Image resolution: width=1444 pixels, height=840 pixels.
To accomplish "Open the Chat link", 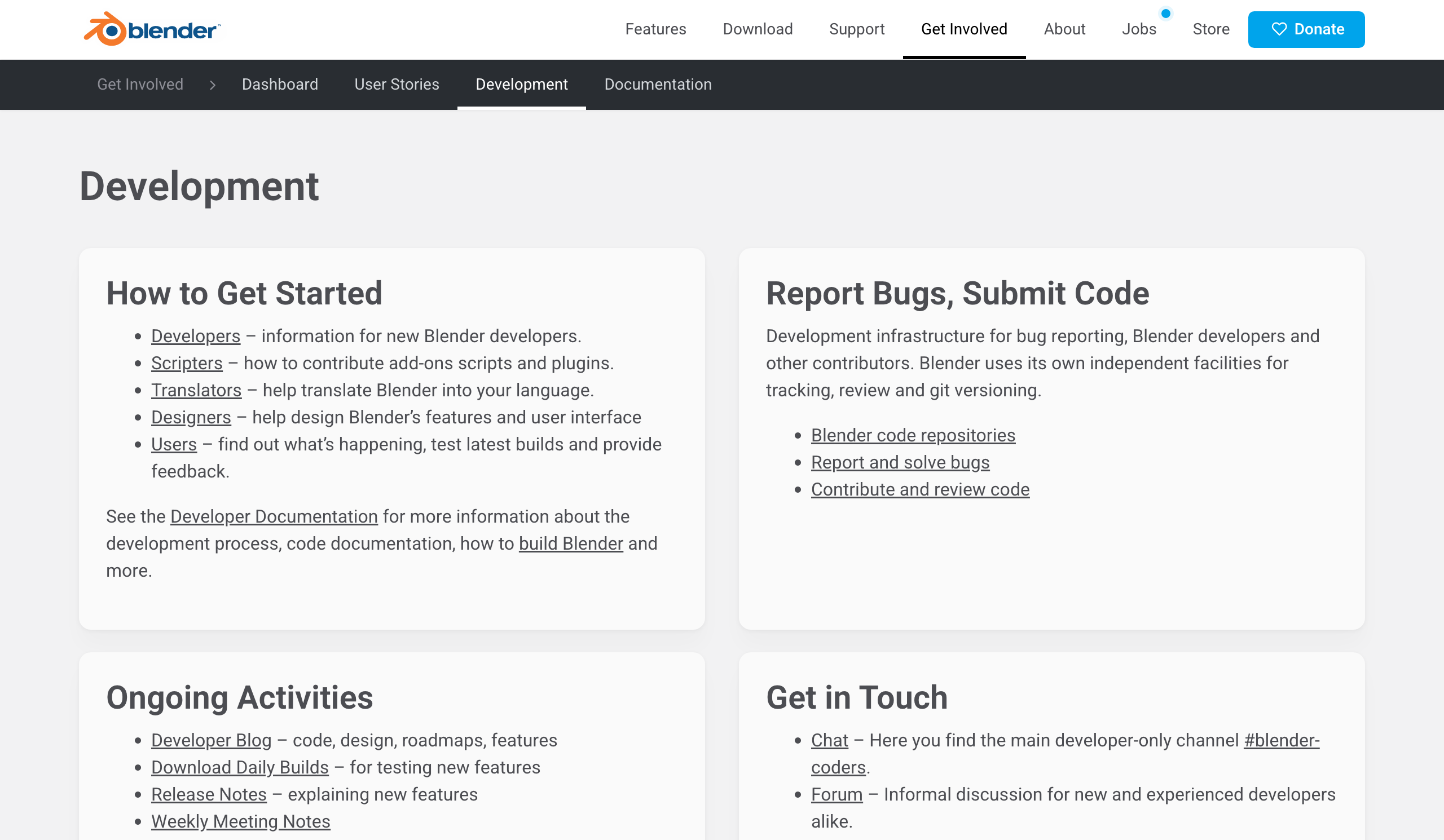I will coord(829,740).
